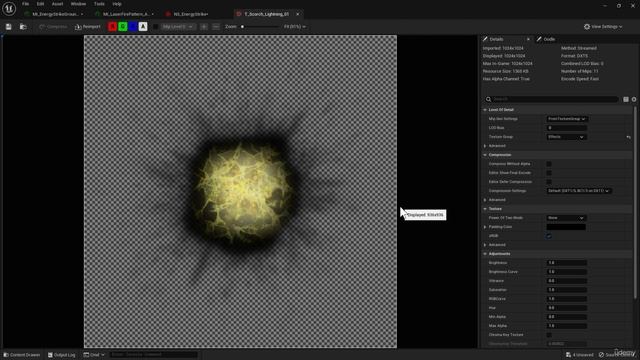This screenshot has height=360, width=640.
Task: Expand the Padding Color property
Action: pos(485,227)
